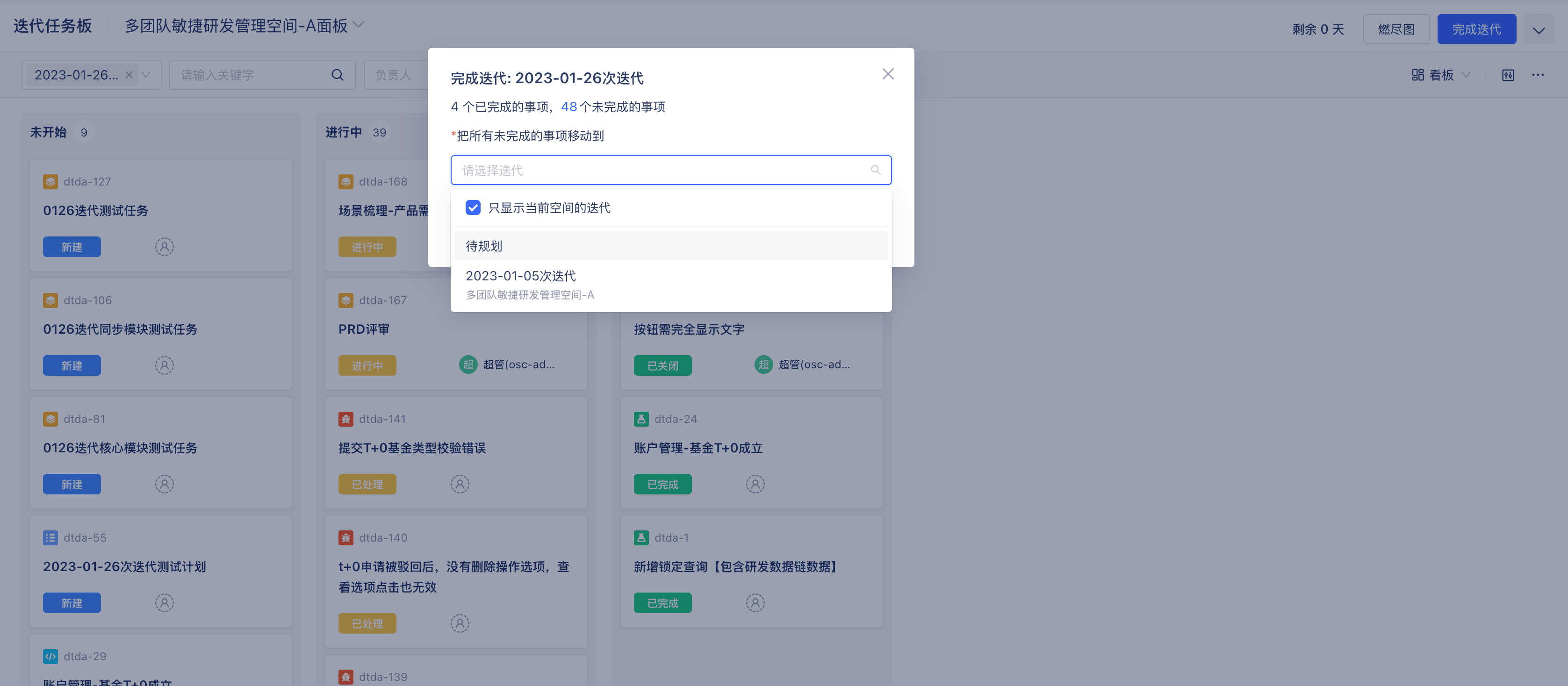
Task: Open the 燃尽图 burndown chart
Action: (1396, 29)
